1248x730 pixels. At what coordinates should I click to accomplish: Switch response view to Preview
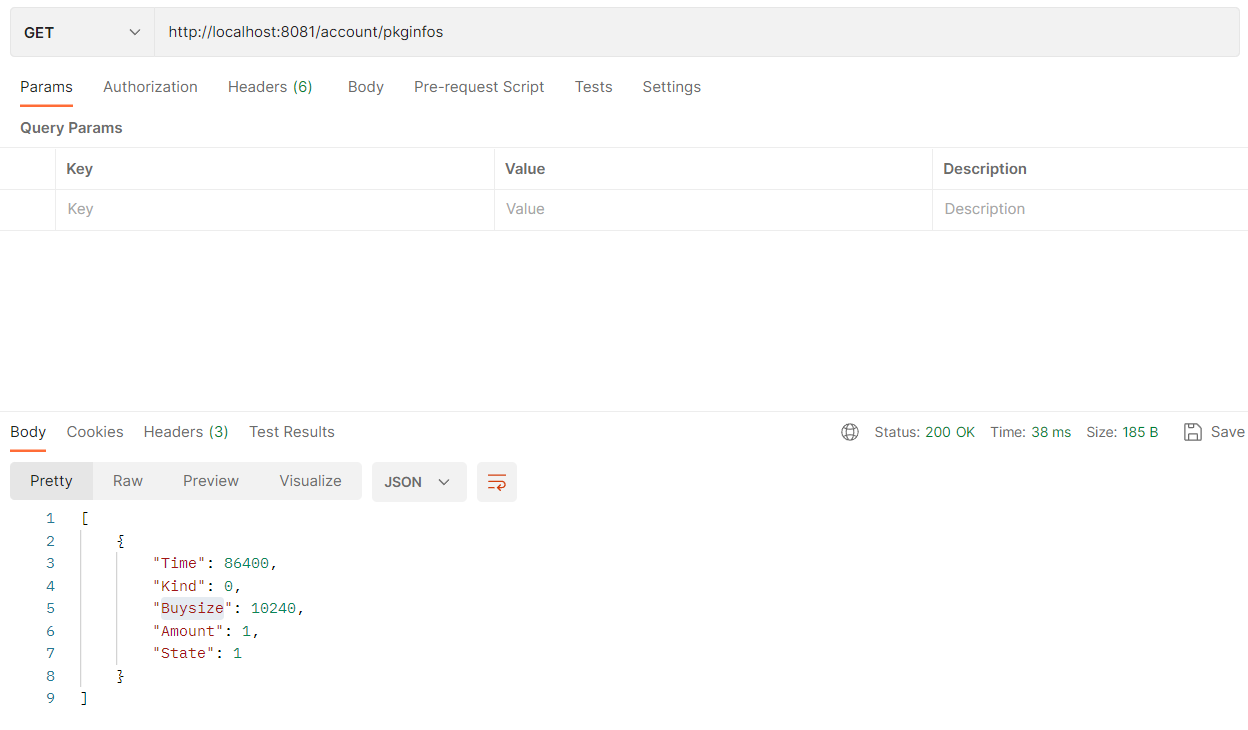coord(211,481)
